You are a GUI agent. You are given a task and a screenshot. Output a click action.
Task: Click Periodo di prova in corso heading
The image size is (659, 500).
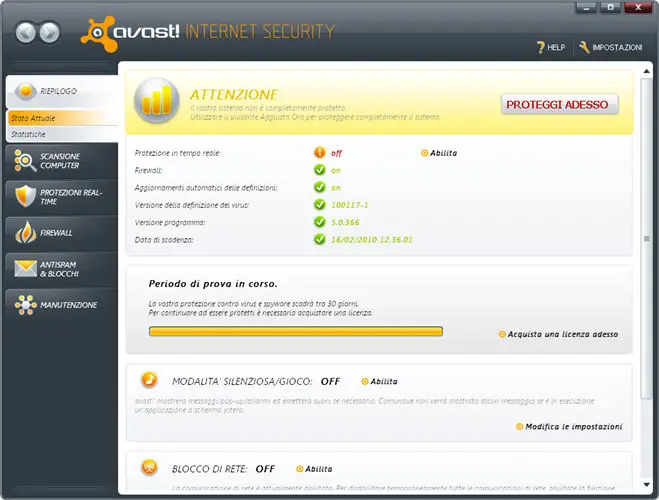[213, 284]
